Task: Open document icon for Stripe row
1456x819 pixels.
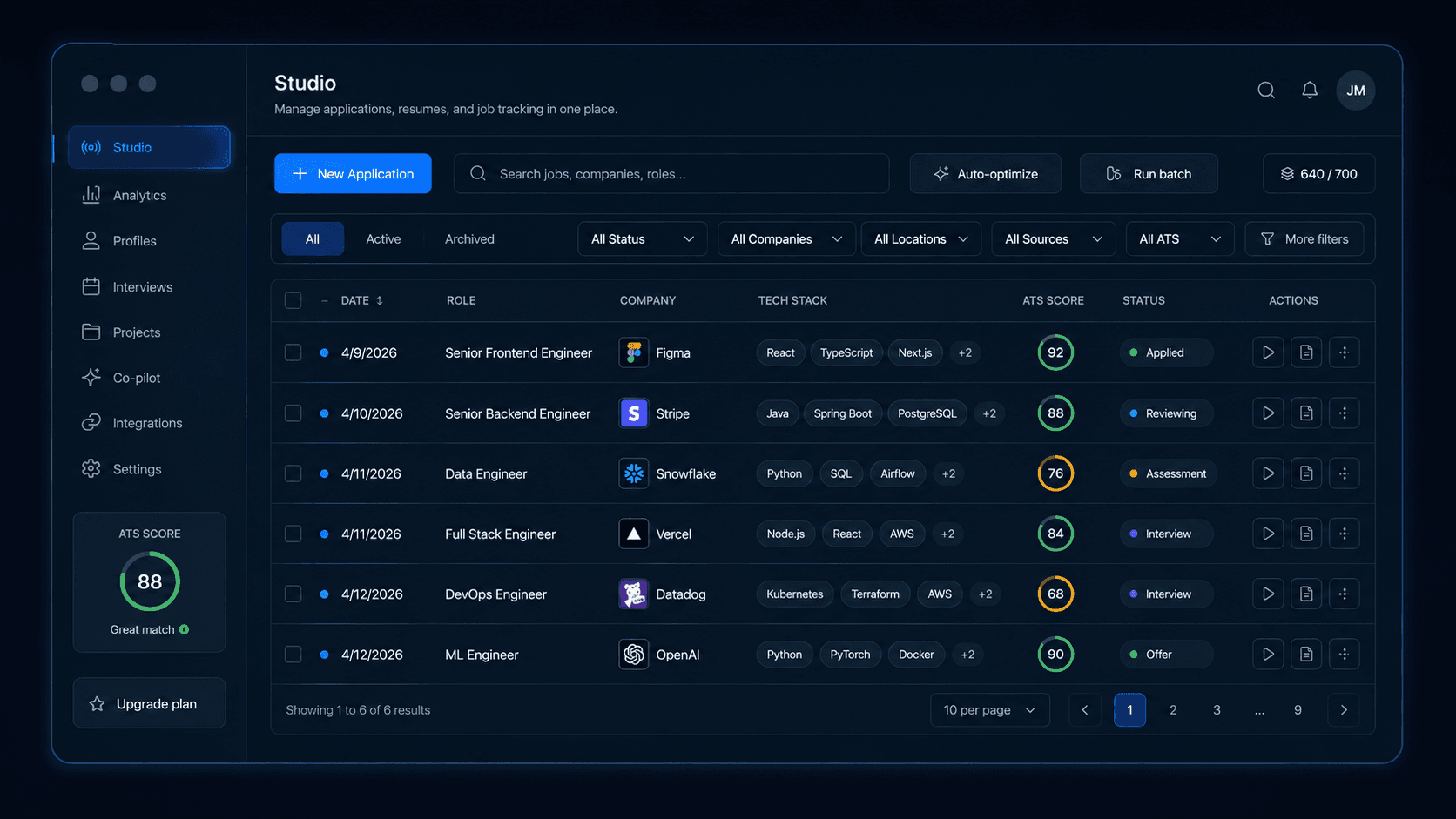Action: [1306, 413]
